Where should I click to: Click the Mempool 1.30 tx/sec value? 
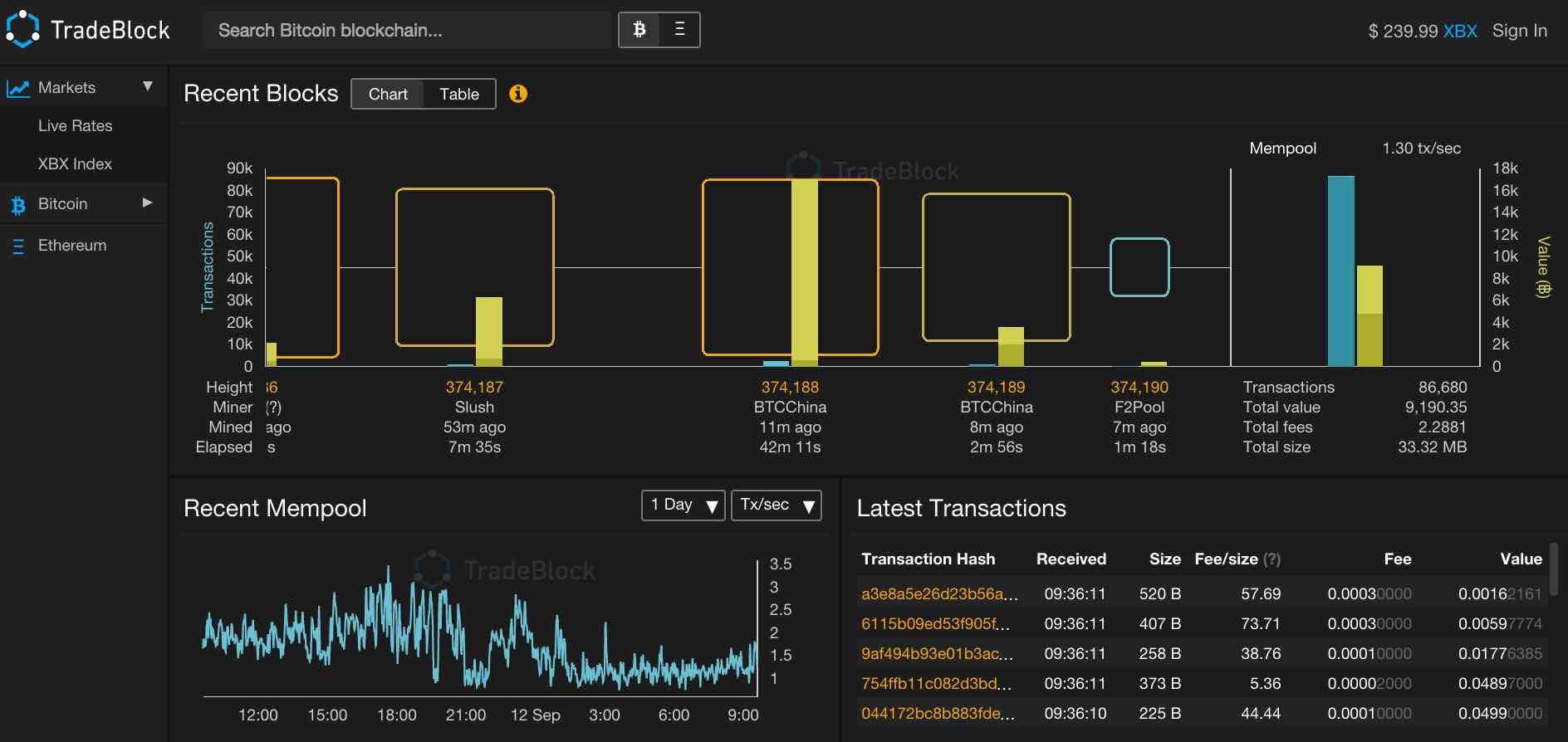point(1421,149)
